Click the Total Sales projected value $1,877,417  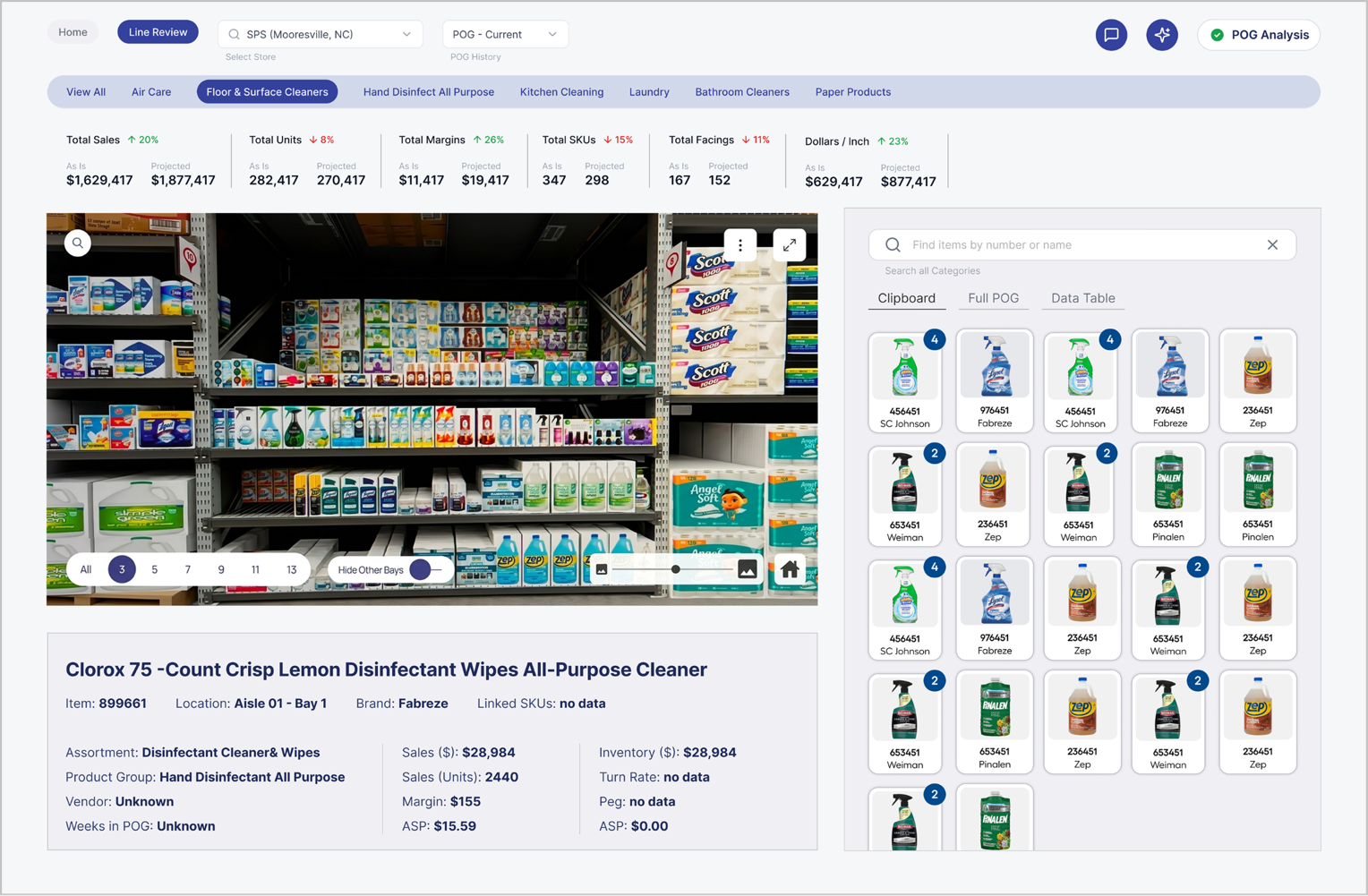[x=183, y=180]
